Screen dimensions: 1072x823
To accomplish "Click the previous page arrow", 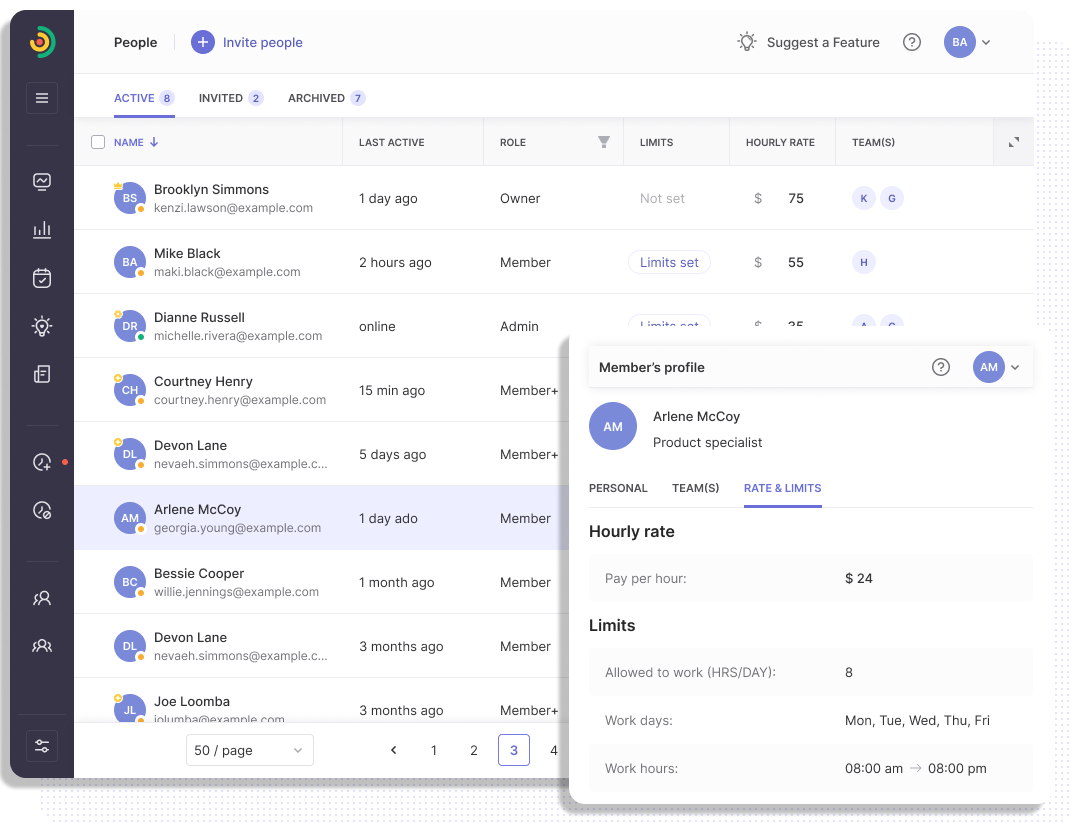I will (x=394, y=750).
